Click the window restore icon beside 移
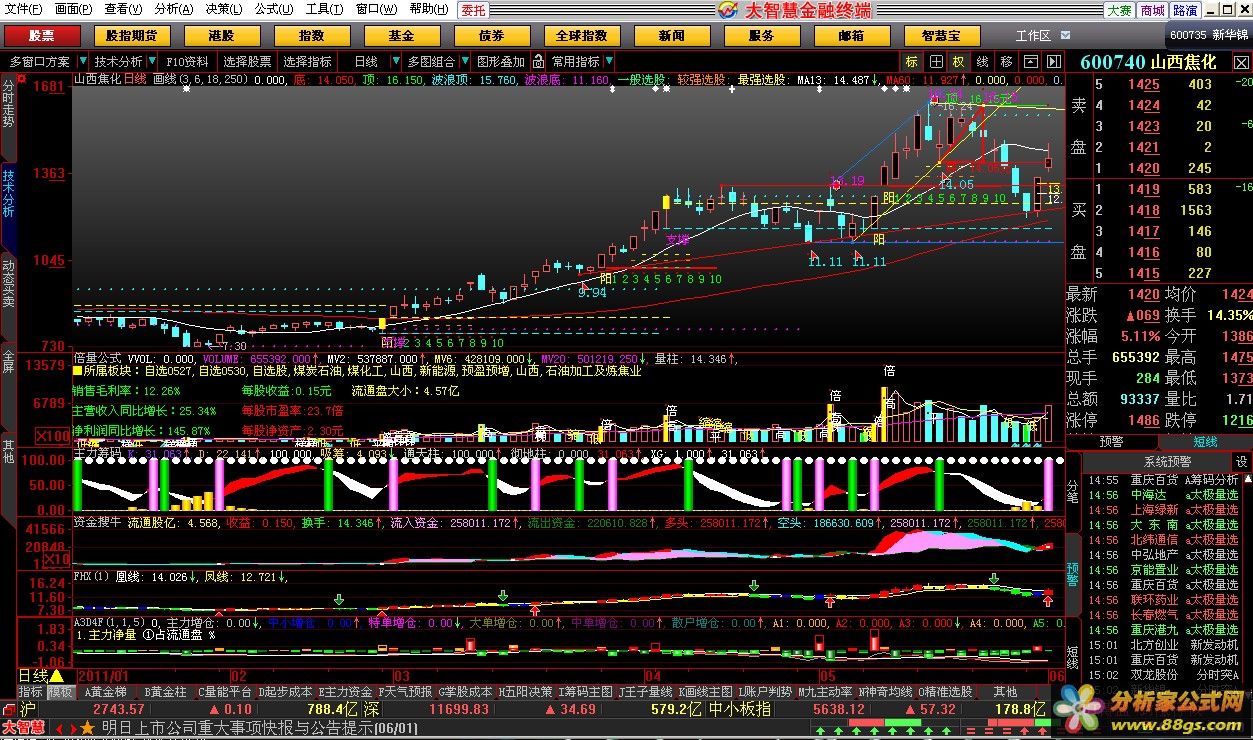Viewport: 1253px width, 740px height. click(x=1030, y=61)
